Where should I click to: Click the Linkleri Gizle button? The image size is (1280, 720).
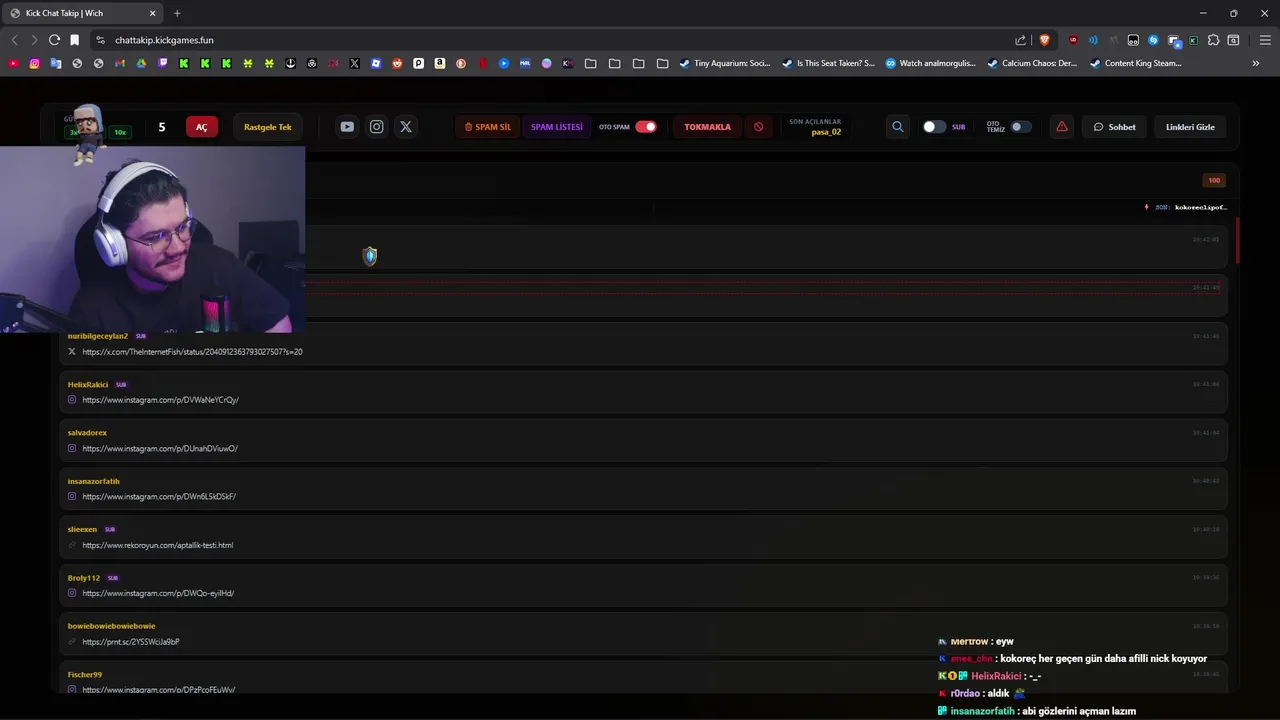[1190, 127]
